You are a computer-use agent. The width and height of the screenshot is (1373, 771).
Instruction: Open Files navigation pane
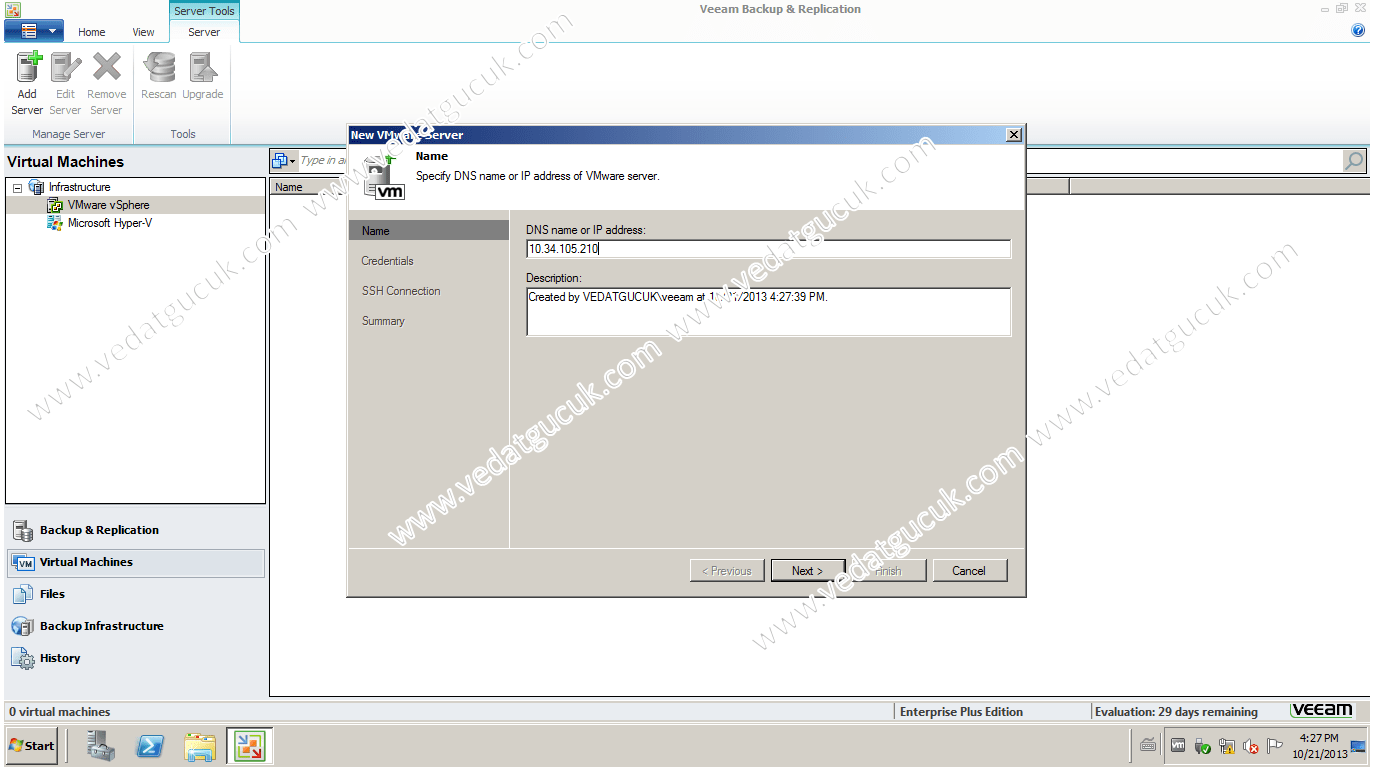click(136, 594)
